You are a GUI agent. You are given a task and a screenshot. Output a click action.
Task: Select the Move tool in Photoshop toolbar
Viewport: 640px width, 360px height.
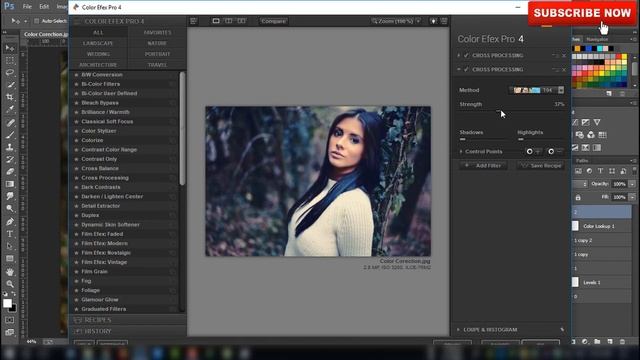10,48
